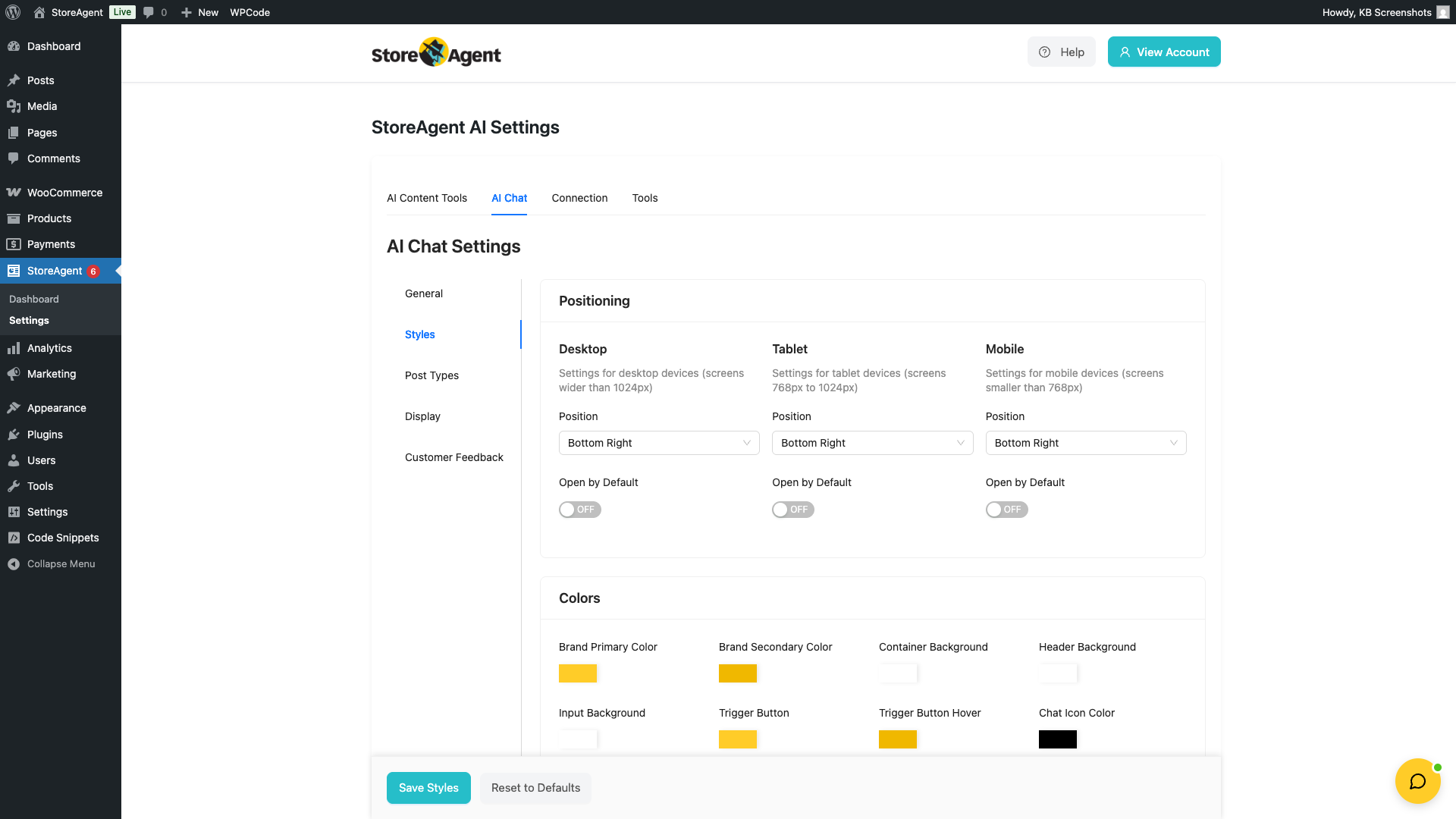Select the Customer Feedback side tab
The height and width of the screenshot is (819, 1456).
[453, 457]
